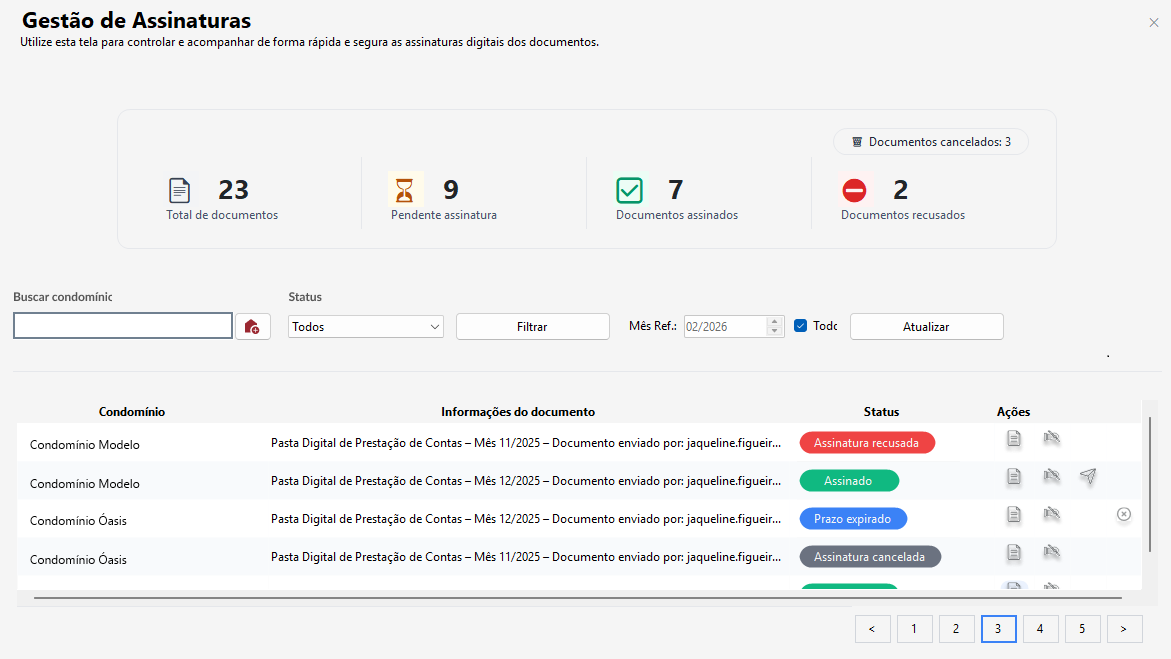
Task: Click document info text in the Assinatura recusada row
Action: point(526,443)
